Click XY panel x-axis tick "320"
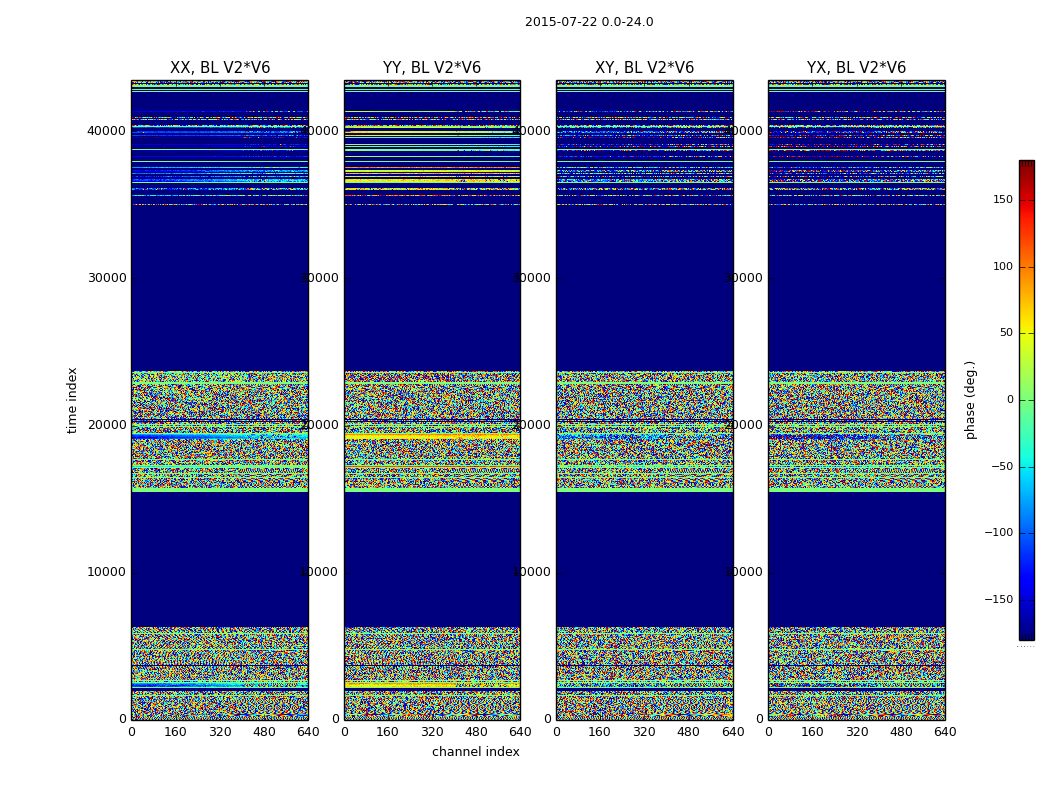 tap(644, 732)
